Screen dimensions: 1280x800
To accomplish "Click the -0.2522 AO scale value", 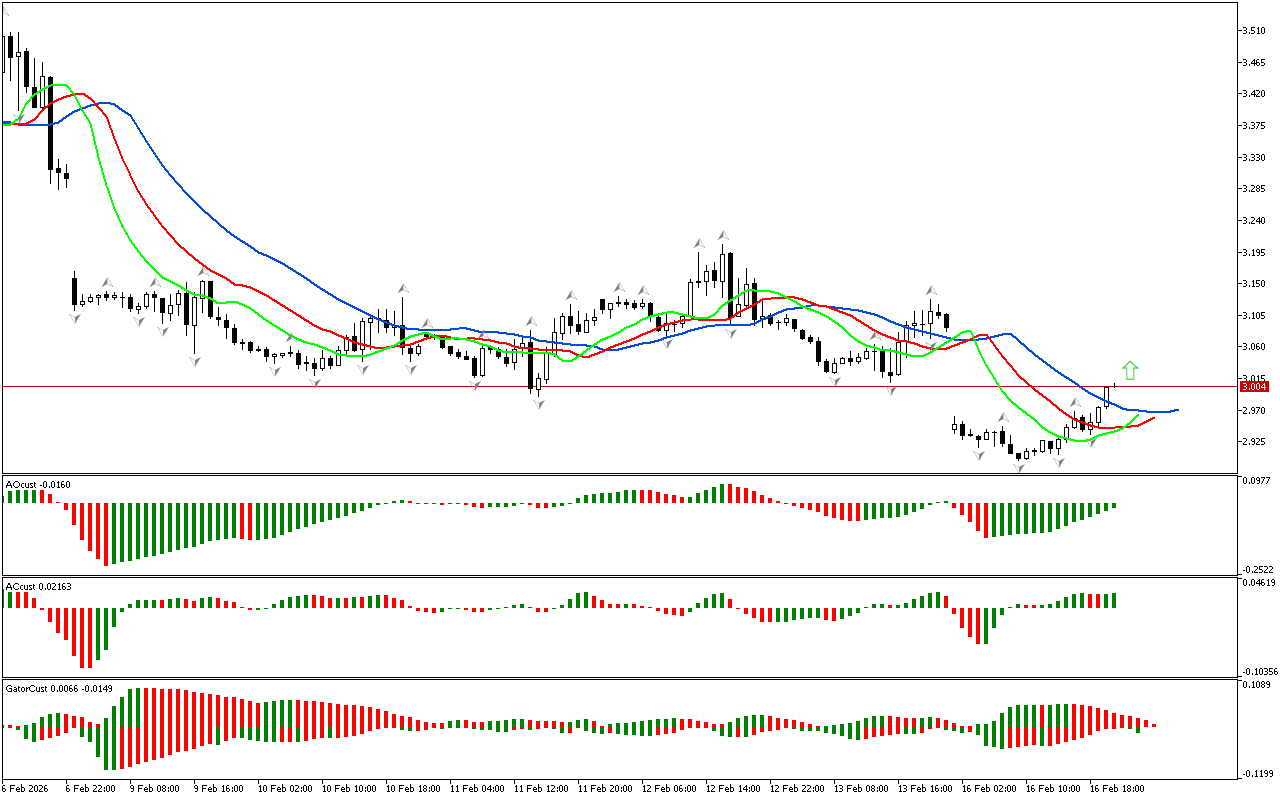I will coord(1256,569).
